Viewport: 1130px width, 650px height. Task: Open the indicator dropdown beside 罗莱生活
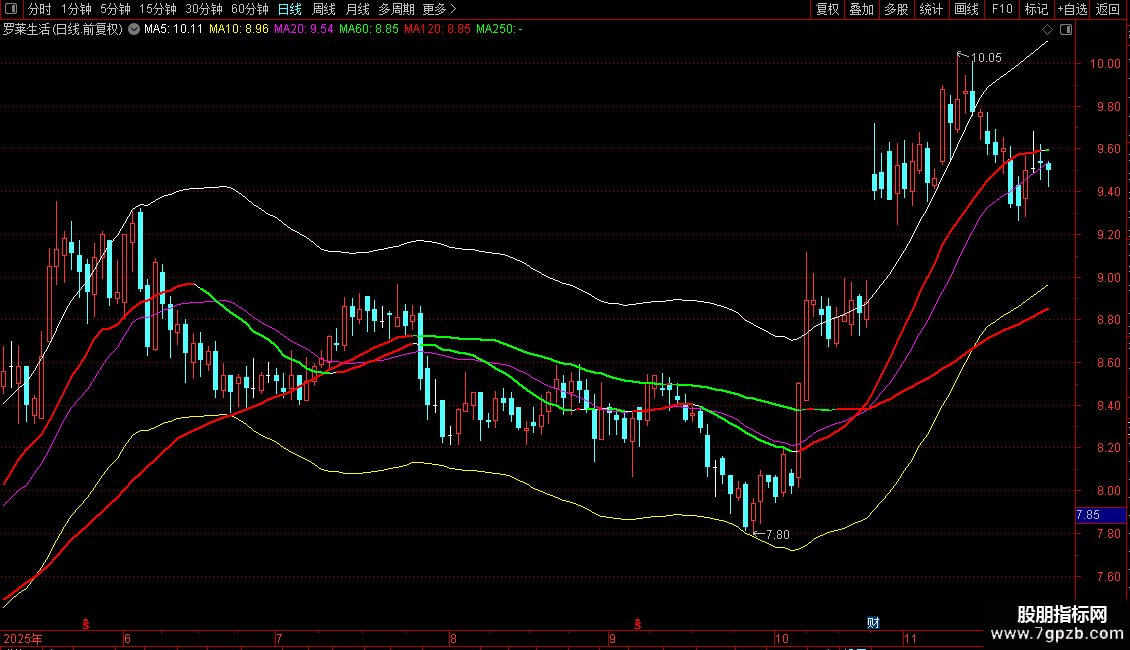(134, 29)
